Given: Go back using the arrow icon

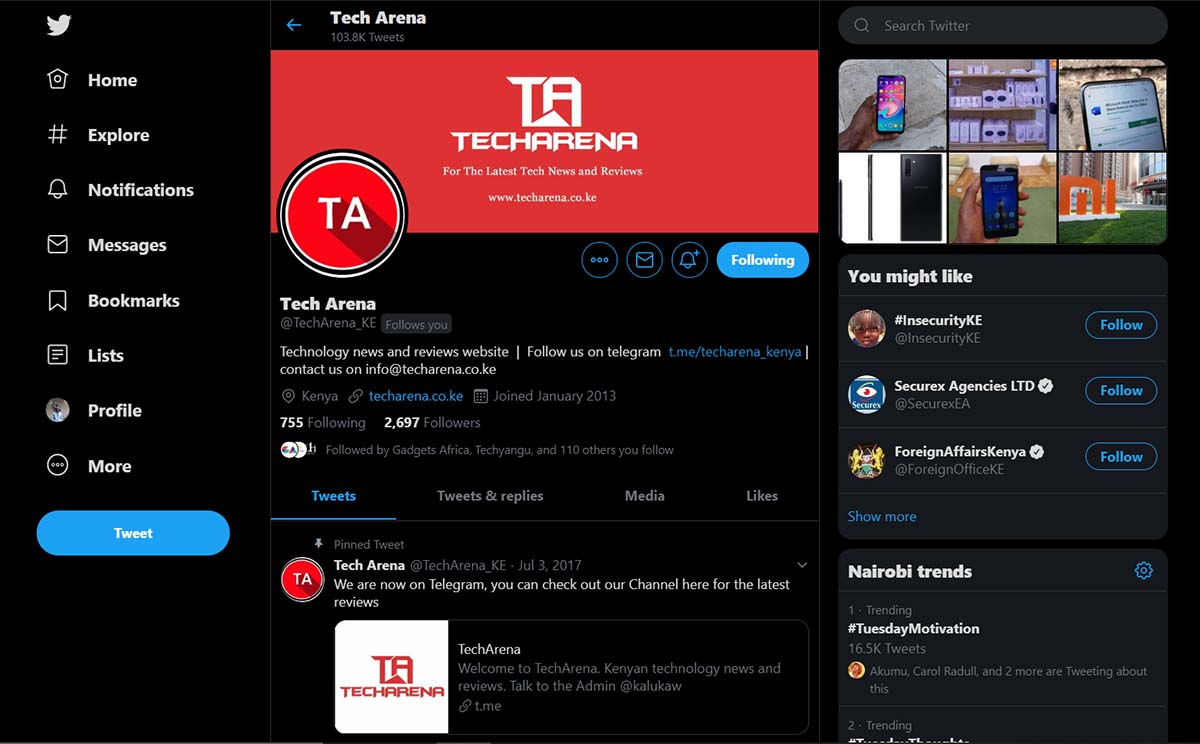Looking at the screenshot, I should point(294,25).
